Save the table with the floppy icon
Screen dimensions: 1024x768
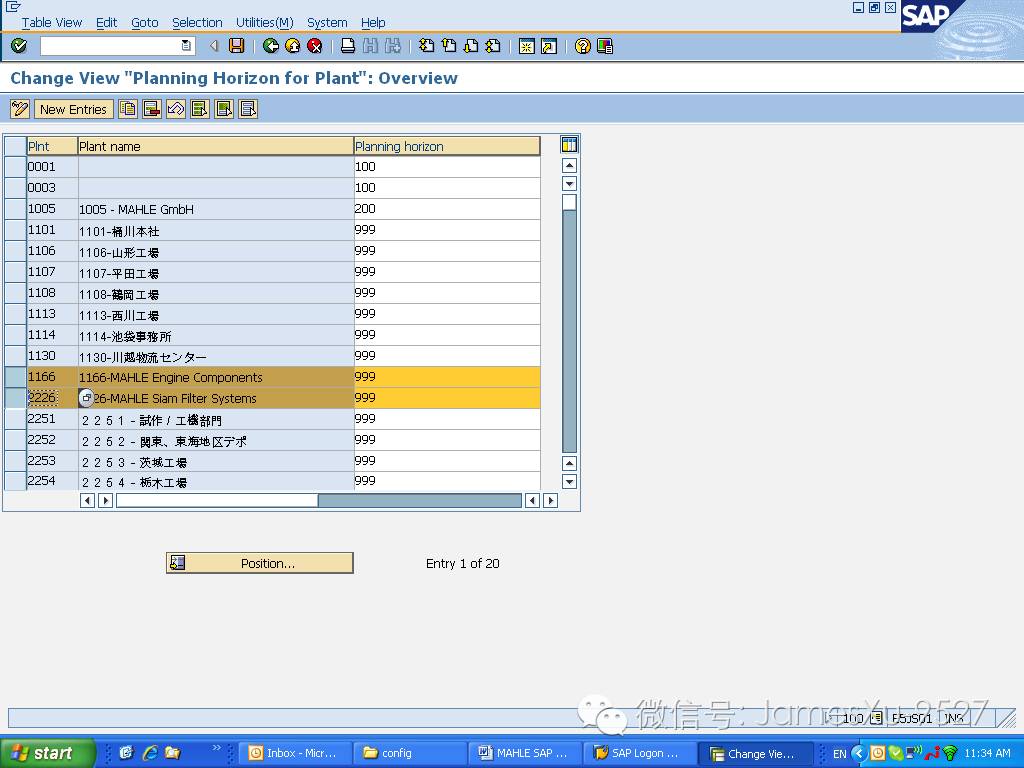[236, 46]
